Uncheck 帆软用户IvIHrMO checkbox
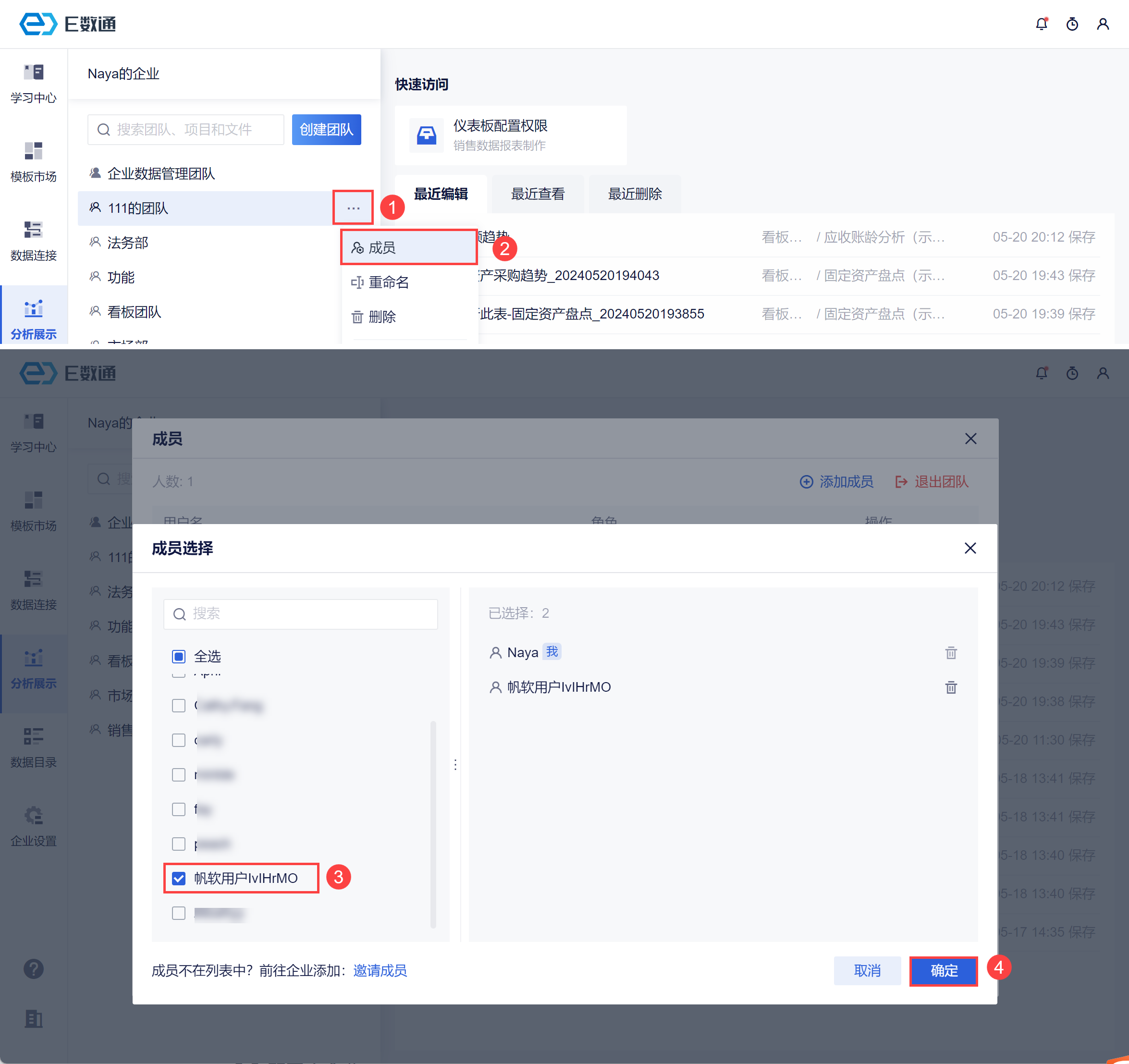The width and height of the screenshot is (1129, 1064). pyautogui.click(x=179, y=878)
